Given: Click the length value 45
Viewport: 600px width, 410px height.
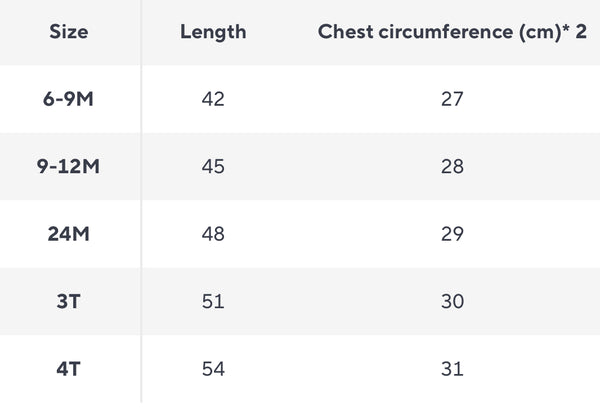Looking at the screenshot, I should tap(213, 167).
